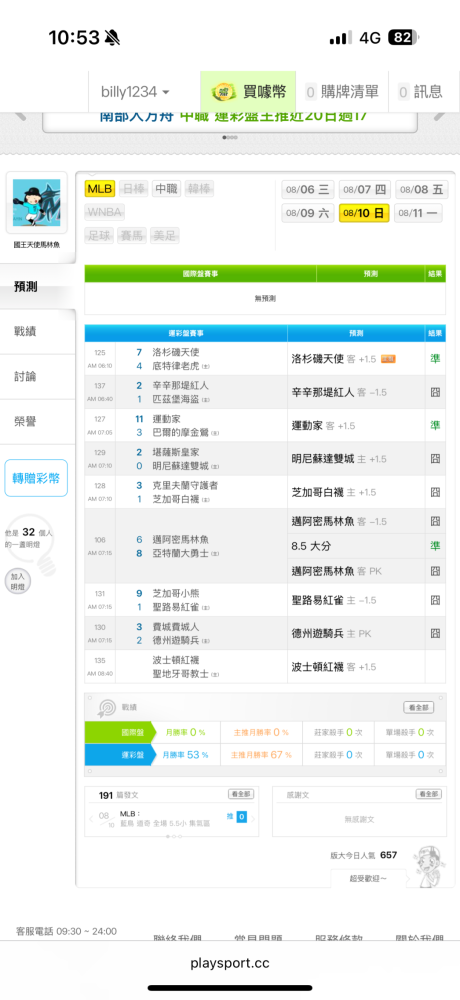Open the 戰績 sidebar tab
Viewport: 460px width, 1000px height.
pyautogui.click(x=38, y=332)
